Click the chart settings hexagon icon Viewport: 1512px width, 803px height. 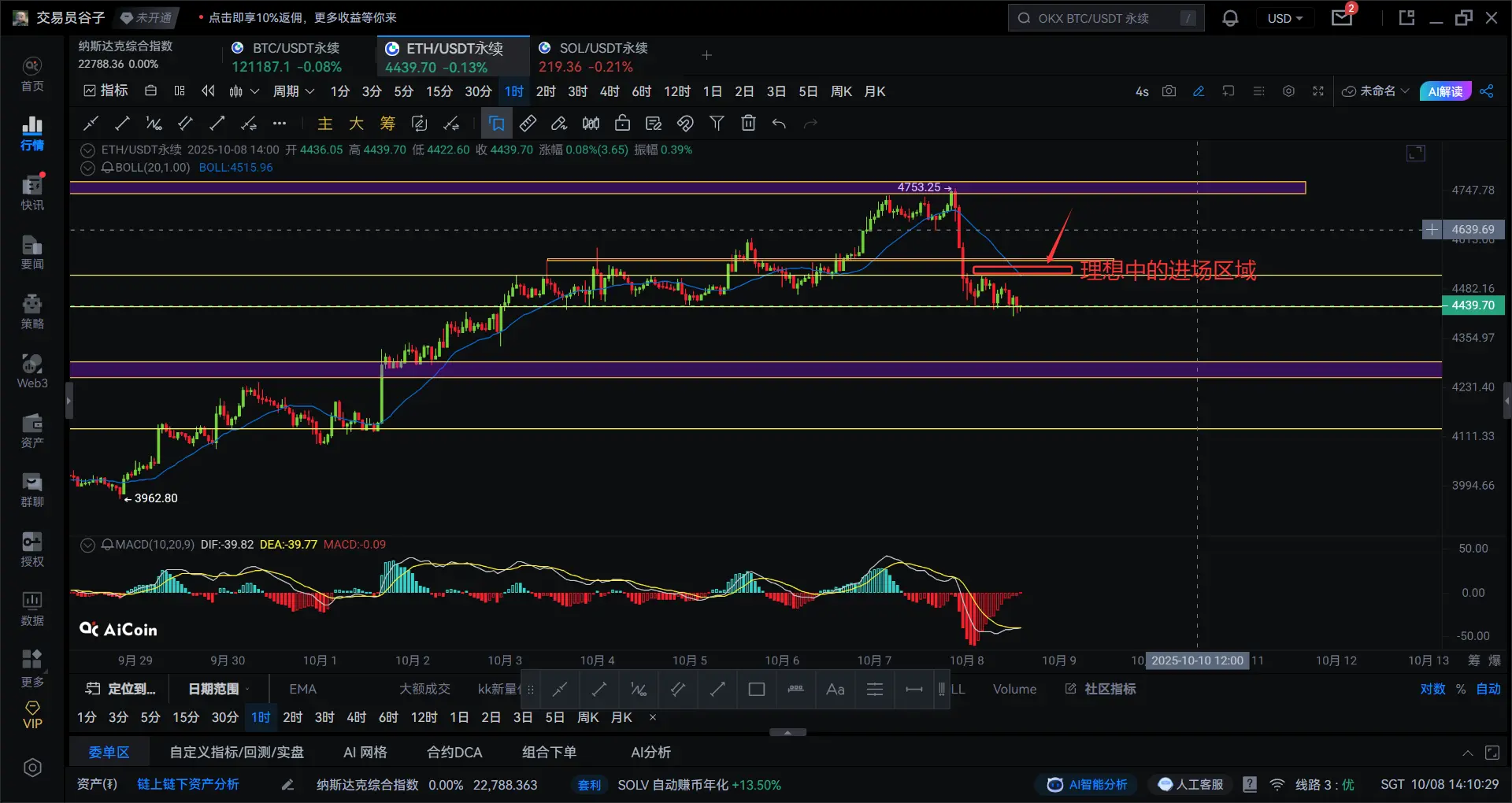[1288, 91]
